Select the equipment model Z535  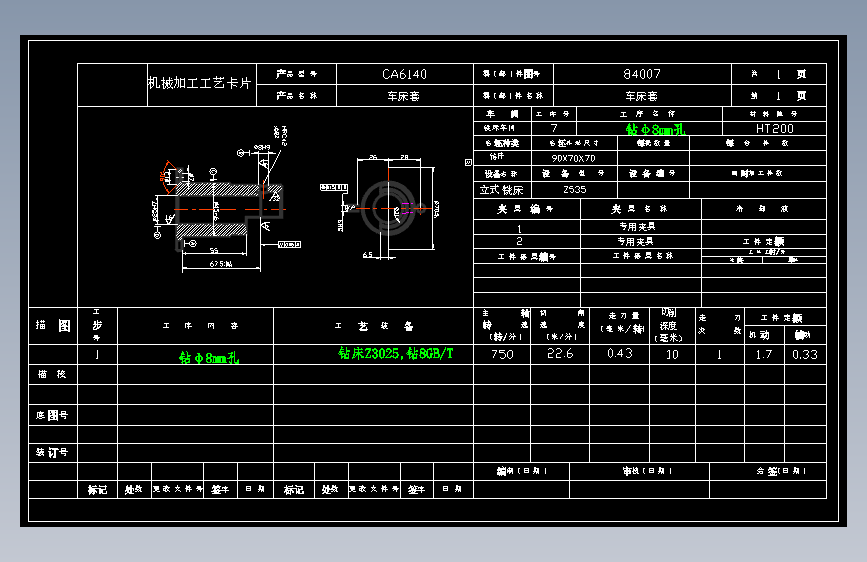coord(574,190)
